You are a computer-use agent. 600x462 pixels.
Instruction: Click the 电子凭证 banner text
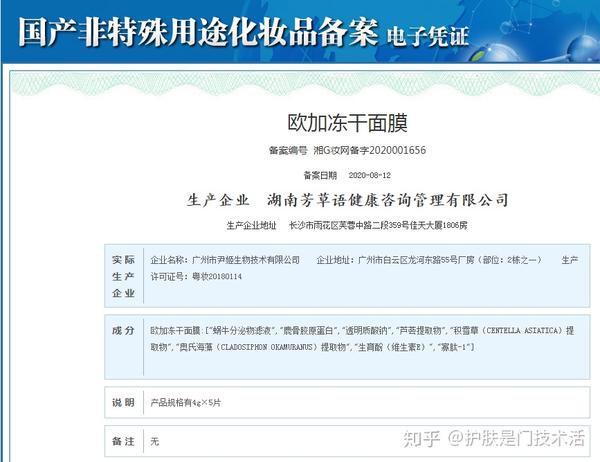pos(427,36)
